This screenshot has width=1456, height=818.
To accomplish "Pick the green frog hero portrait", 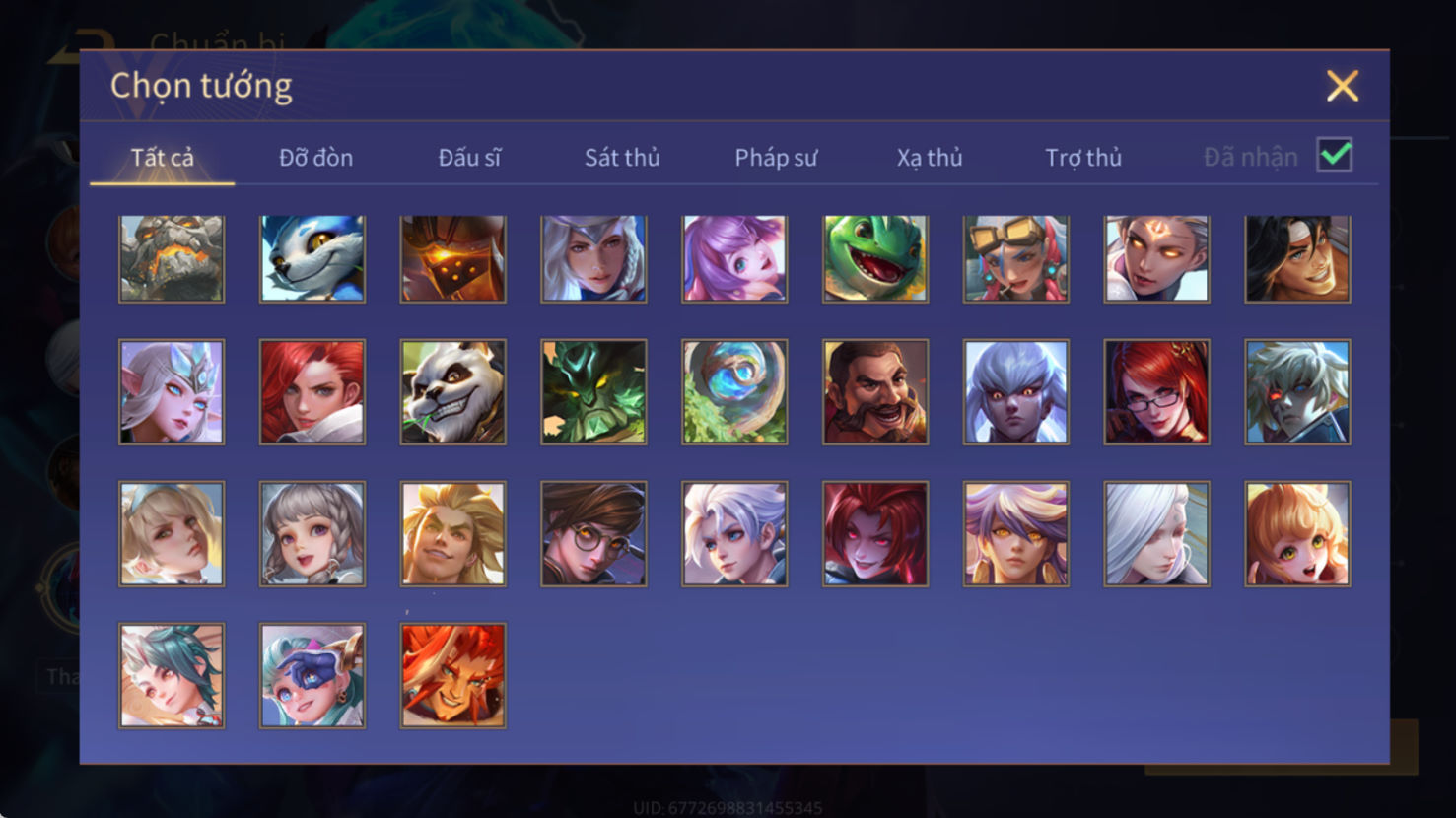I will [x=875, y=258].
